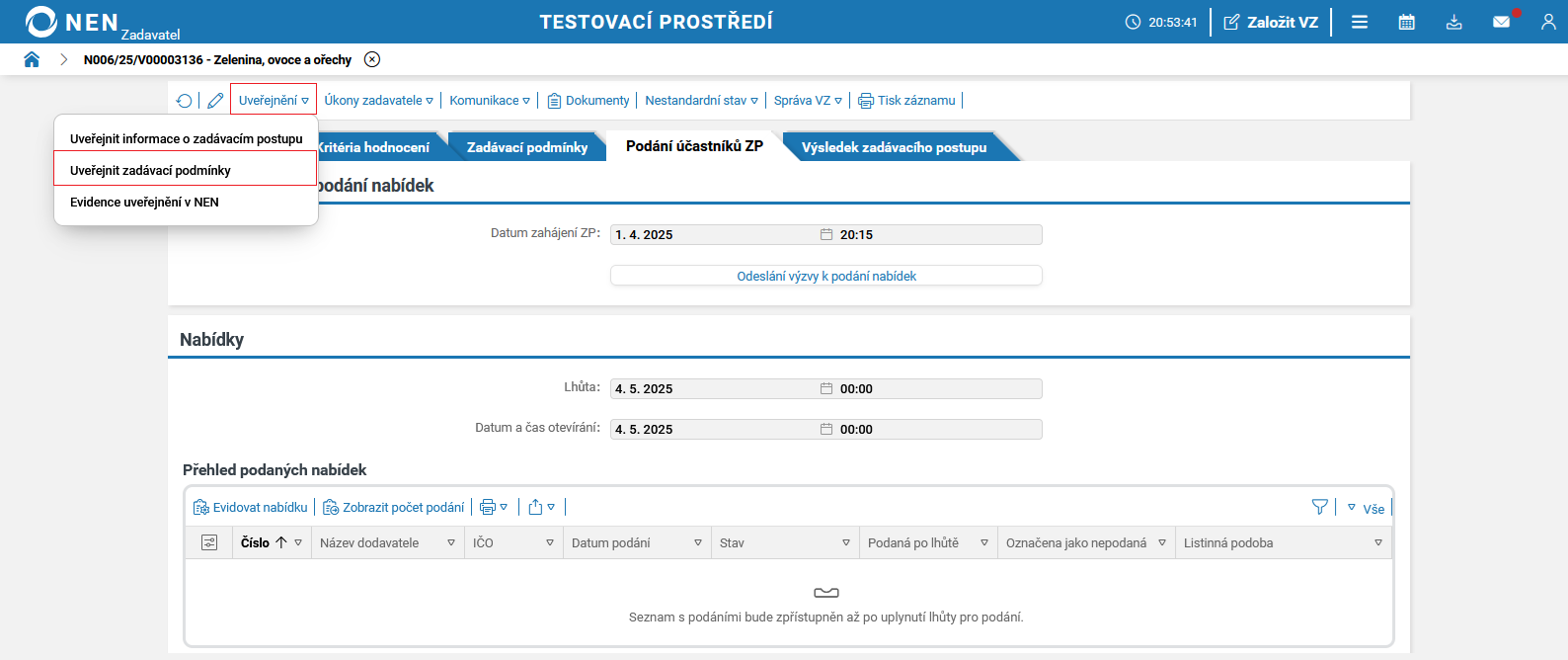Screen dimensions: 1568x660
Task: Go to the home page icon
Action: tap(32, 59)
